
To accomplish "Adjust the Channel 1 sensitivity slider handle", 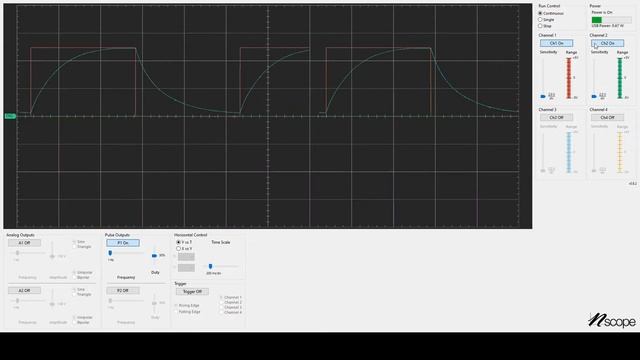I will click(543, 96).
